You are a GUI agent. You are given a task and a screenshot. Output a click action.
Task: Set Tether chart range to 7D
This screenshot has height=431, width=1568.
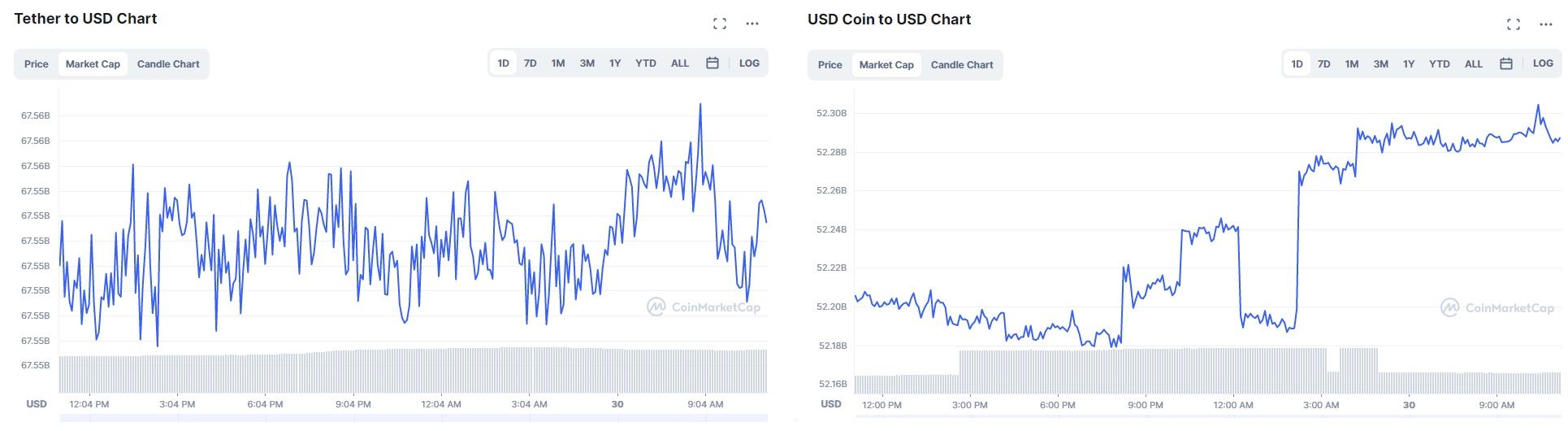pos(531,63)
